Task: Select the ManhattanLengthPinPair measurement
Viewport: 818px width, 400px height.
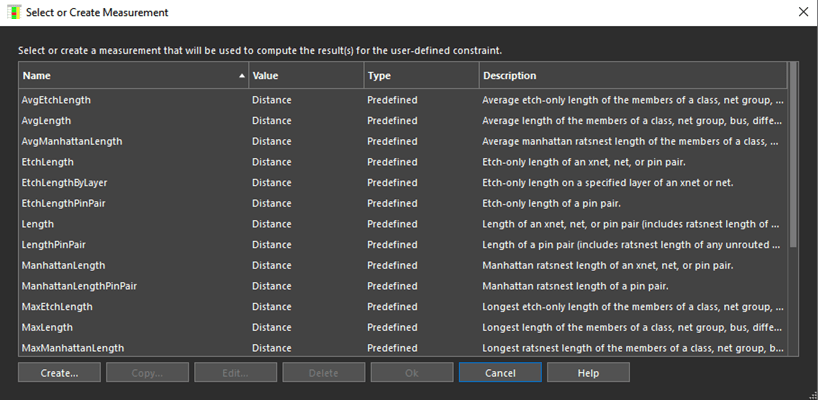Action: [403, 286]
